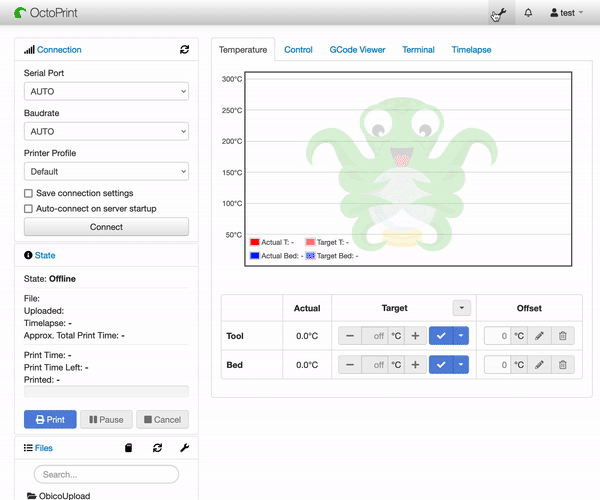The height and width of the screenshot is (500, 600).
Task: Select the Temperature tab
Action: (243, 50)
